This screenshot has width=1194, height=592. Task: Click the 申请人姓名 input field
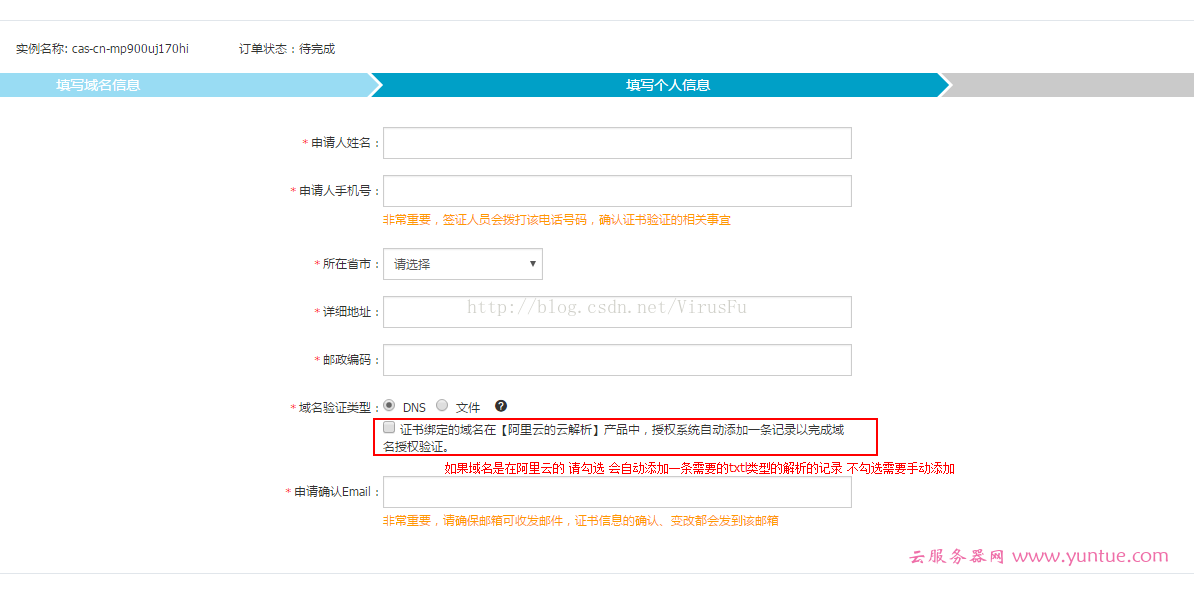(x=616, y=143)
